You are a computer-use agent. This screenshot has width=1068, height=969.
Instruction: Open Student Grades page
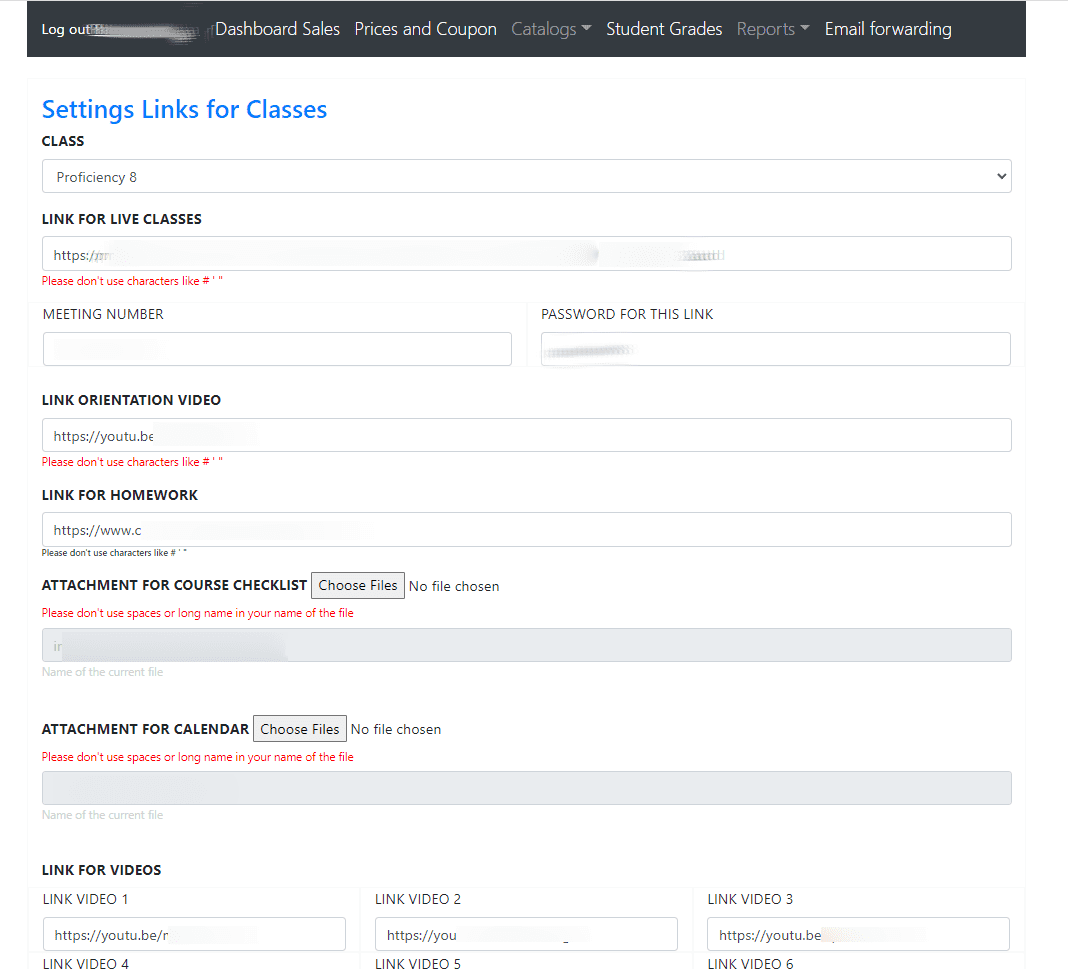tap(664, 29)
